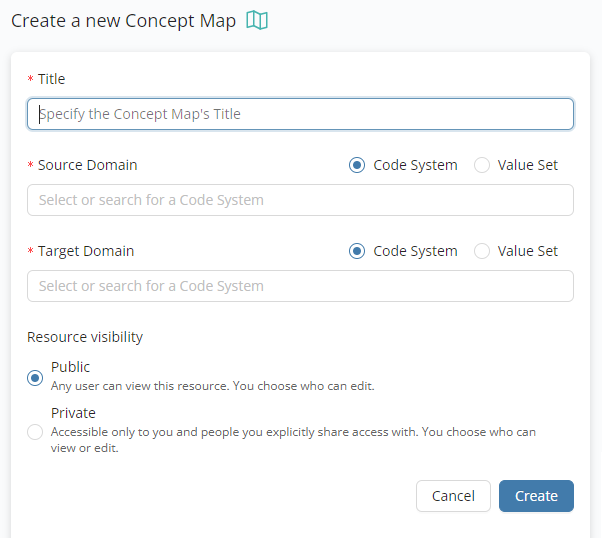This screenshot has height=538, width=602.
Task: Click the Concept Map icon beside the heading
Action: pyautogui.click(x=257, y=21)
